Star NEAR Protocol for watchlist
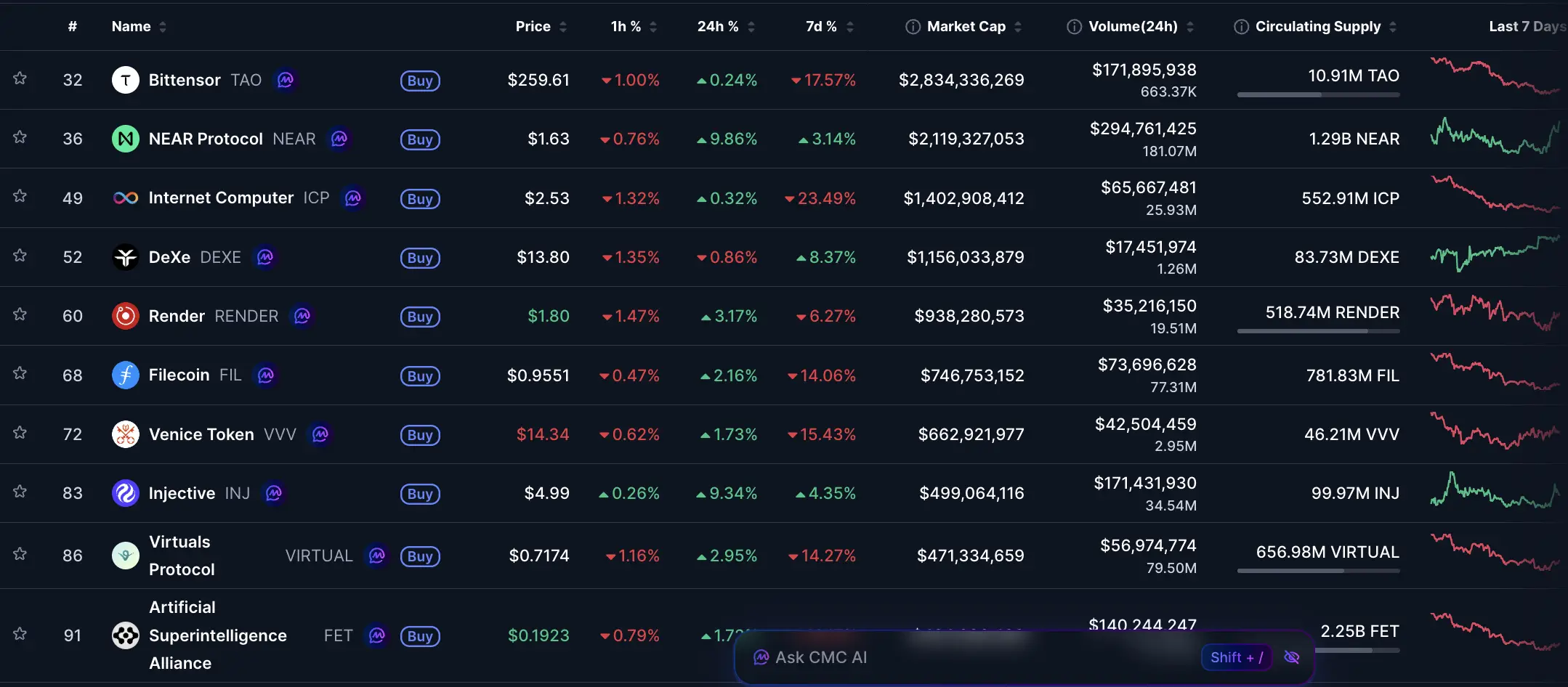 20,137
